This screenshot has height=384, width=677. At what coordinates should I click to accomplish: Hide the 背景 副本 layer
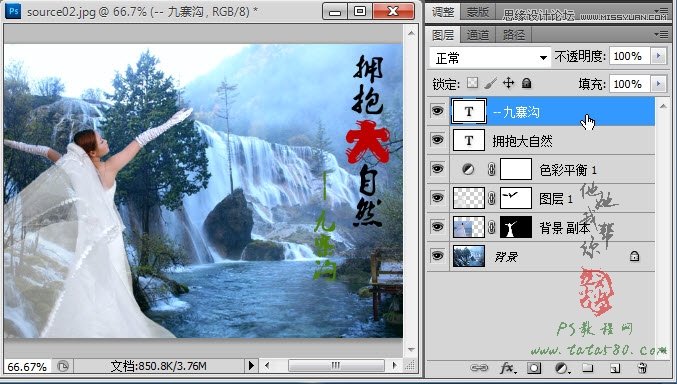tap(437, 226)
